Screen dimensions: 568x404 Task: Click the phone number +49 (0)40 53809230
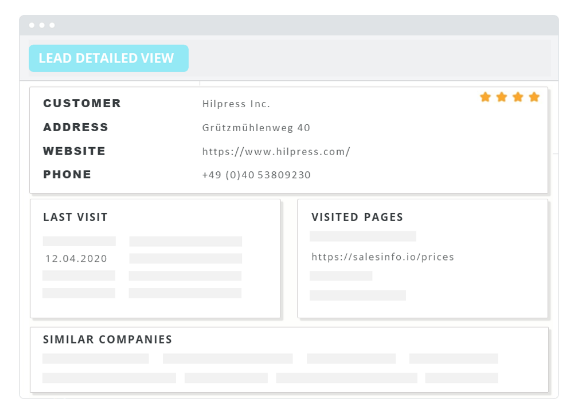[x=256, y=175]
